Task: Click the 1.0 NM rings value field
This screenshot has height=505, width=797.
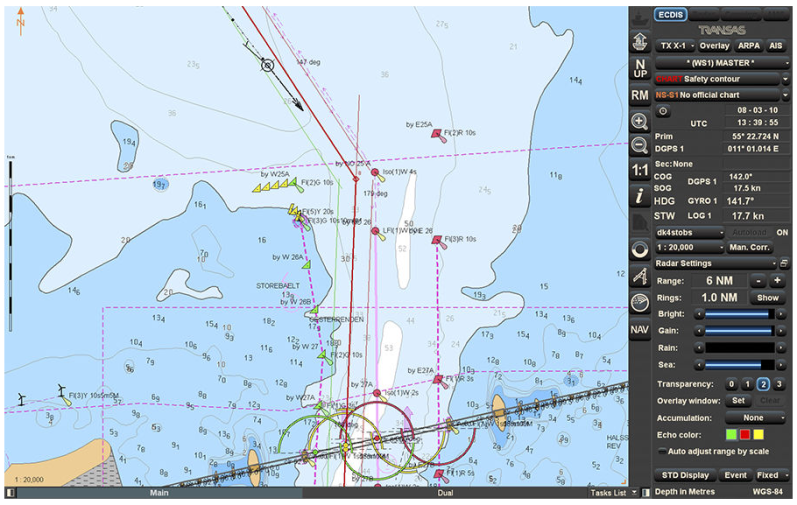Action: pos(719,298)
